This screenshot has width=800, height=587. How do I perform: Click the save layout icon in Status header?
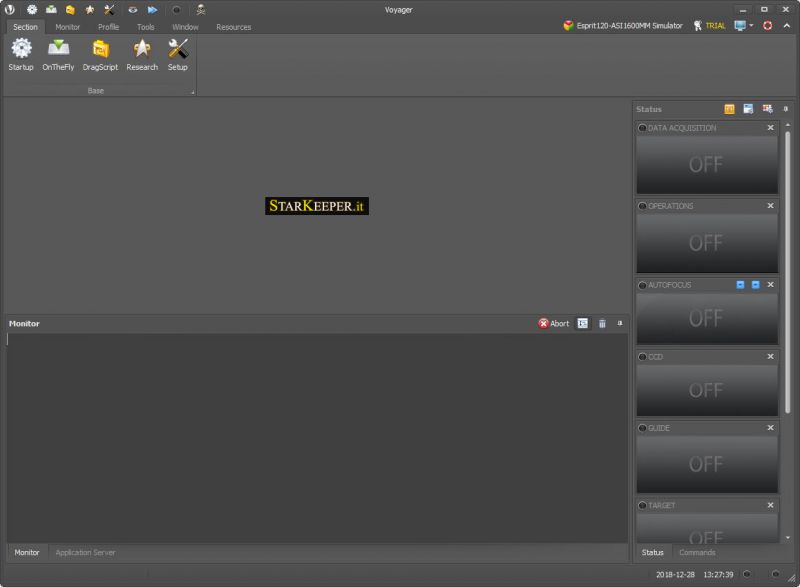click(x=748, y=109)
